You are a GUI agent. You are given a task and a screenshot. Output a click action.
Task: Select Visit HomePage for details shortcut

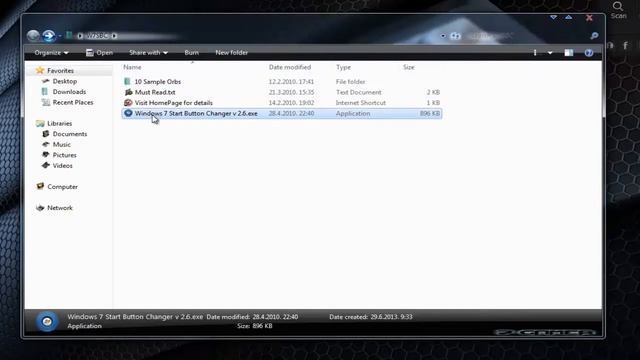pyautogui.click(x=173, y=103)
